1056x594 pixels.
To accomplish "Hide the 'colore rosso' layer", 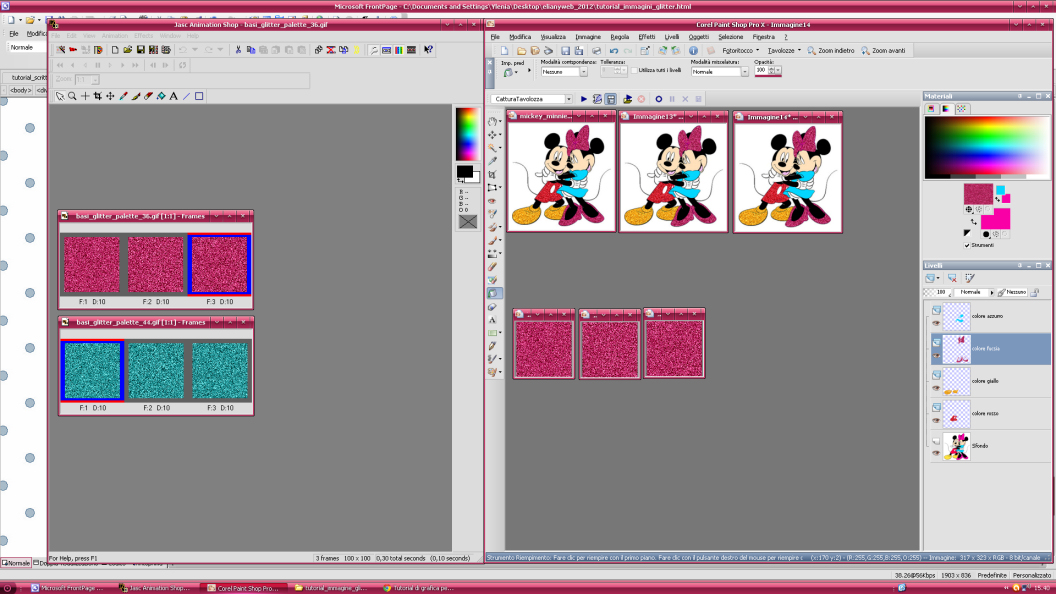I will pos(936,420).
